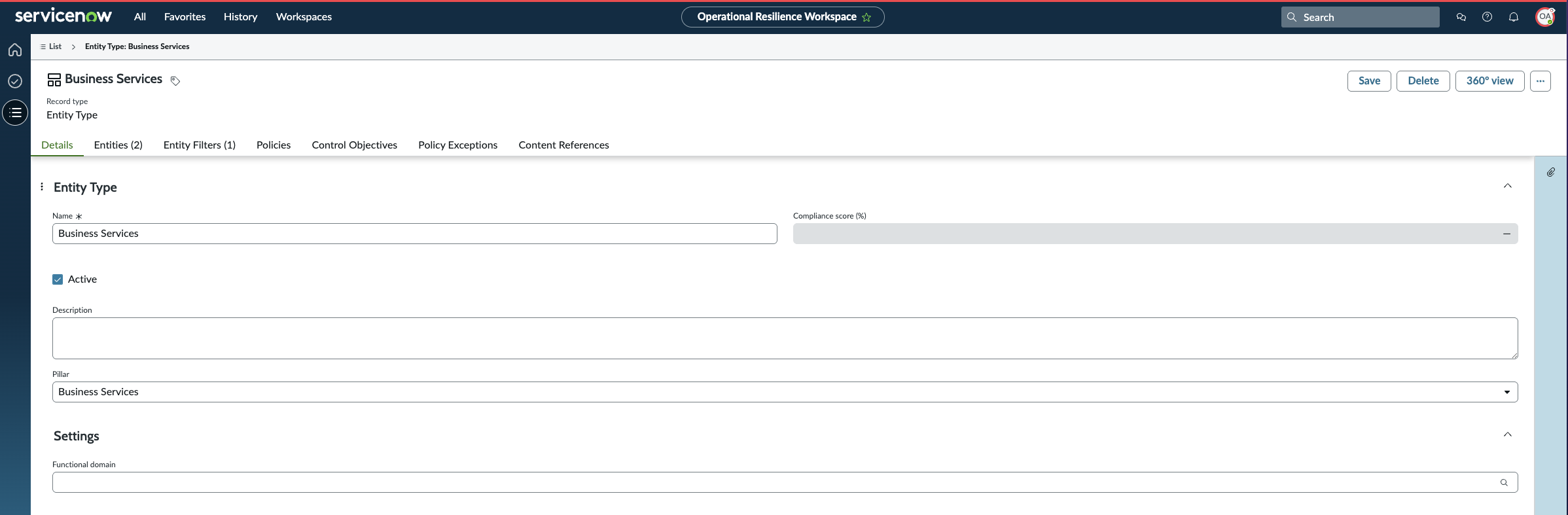Collapse the Settings section
The image size is (1568, 515).
(x=1508, y=435)
